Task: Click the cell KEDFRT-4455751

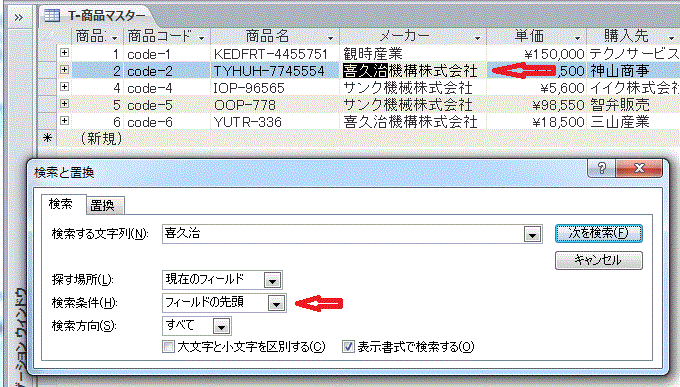Action: pyautogui.click(x=275, y=53)
